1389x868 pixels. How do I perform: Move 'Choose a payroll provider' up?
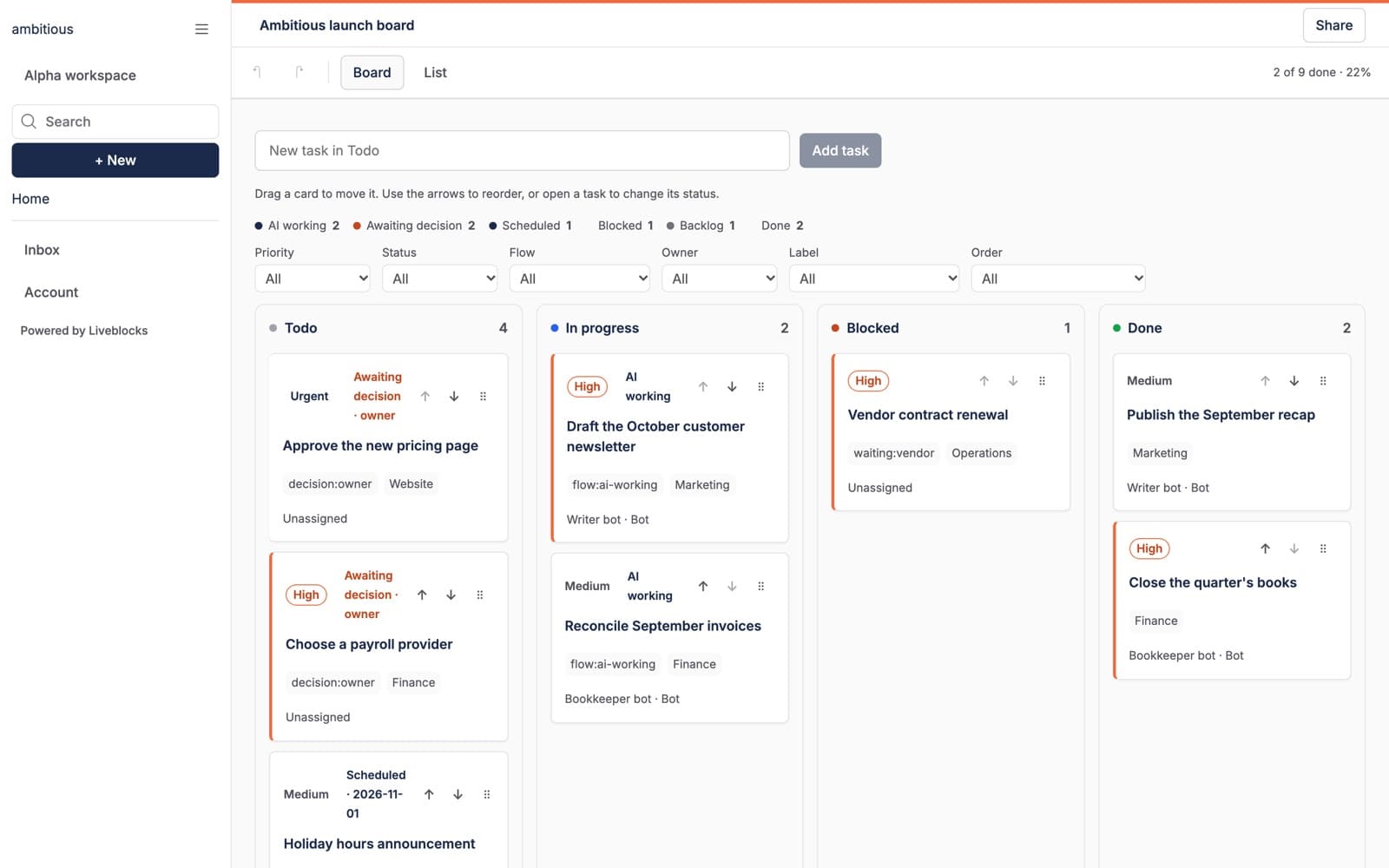pyautogui.click(x=422, y=595)
